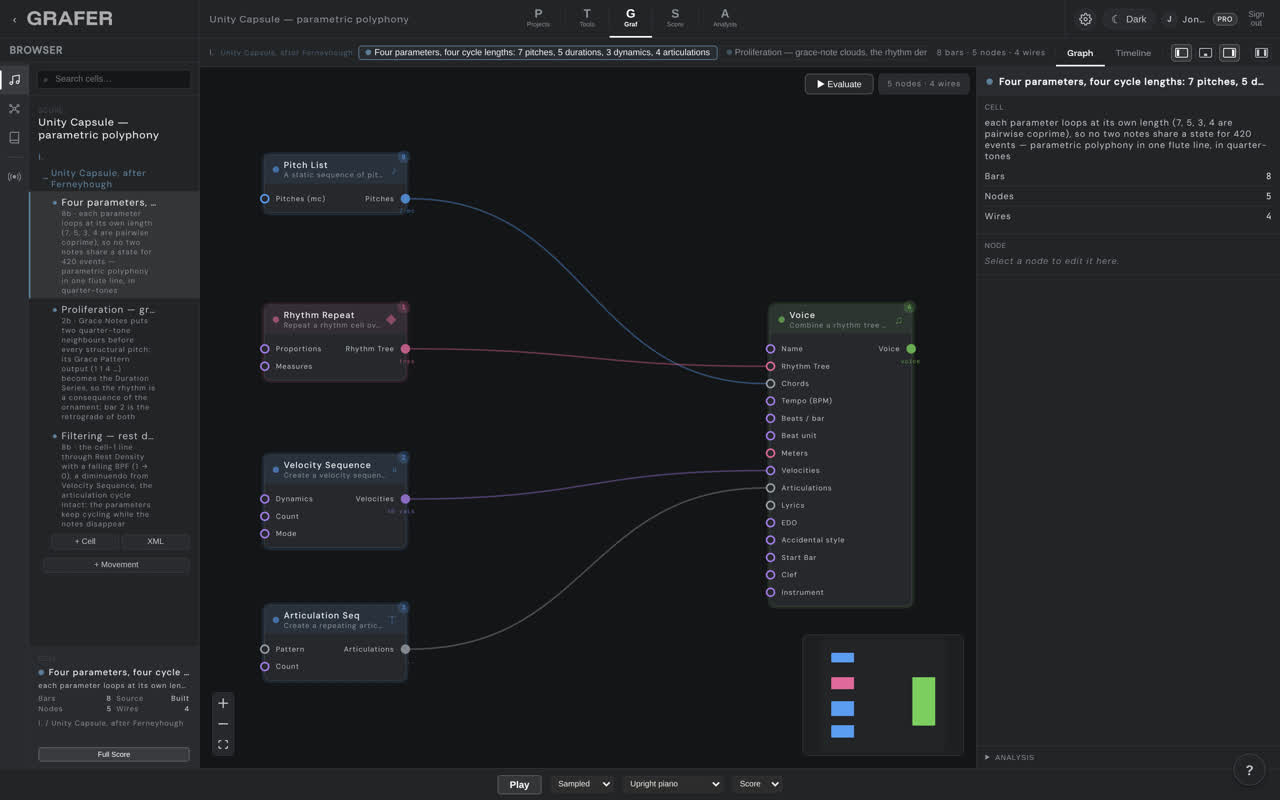Click the Evaluate button
1280x800 pixels.
point(839,84)
